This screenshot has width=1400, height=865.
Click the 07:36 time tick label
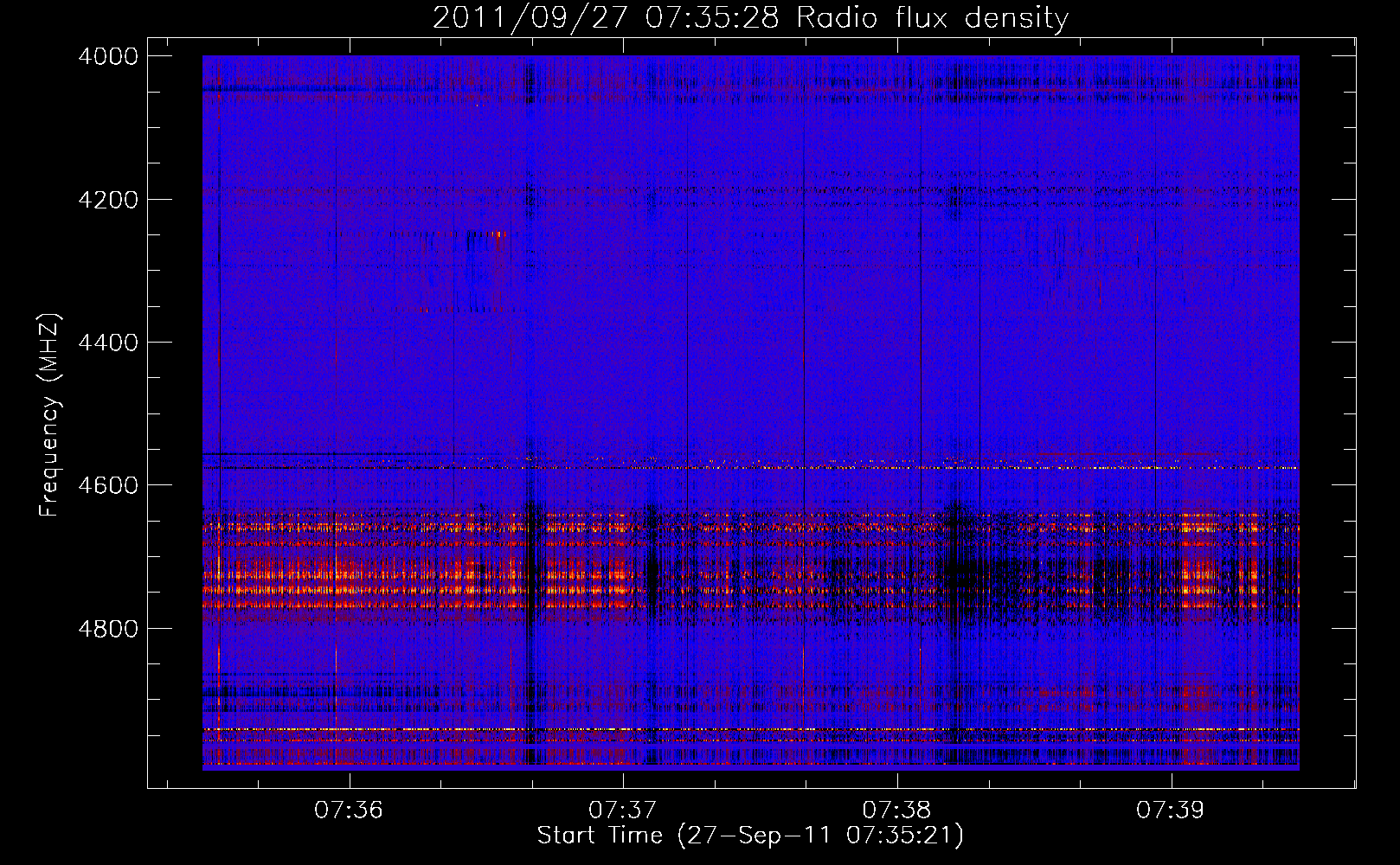pyautogui.click(x=349, y=811)
